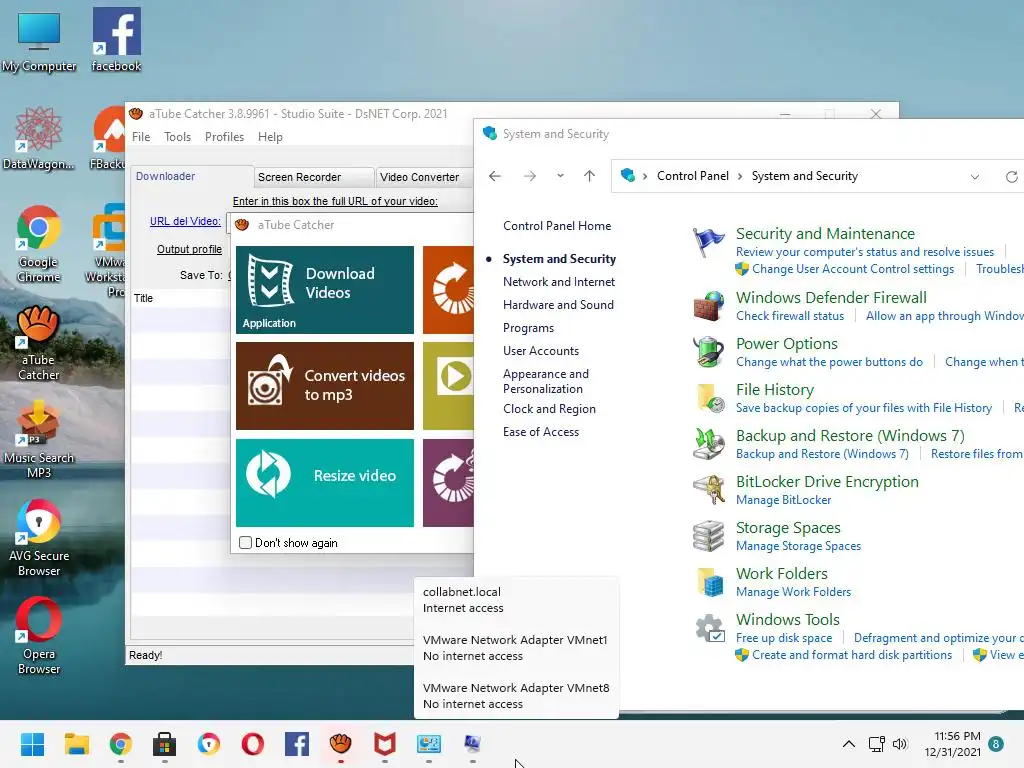Screen dimensions: 1024x768
Task: Open the facebook desktop shortcut
Action: tap(116, 40)
